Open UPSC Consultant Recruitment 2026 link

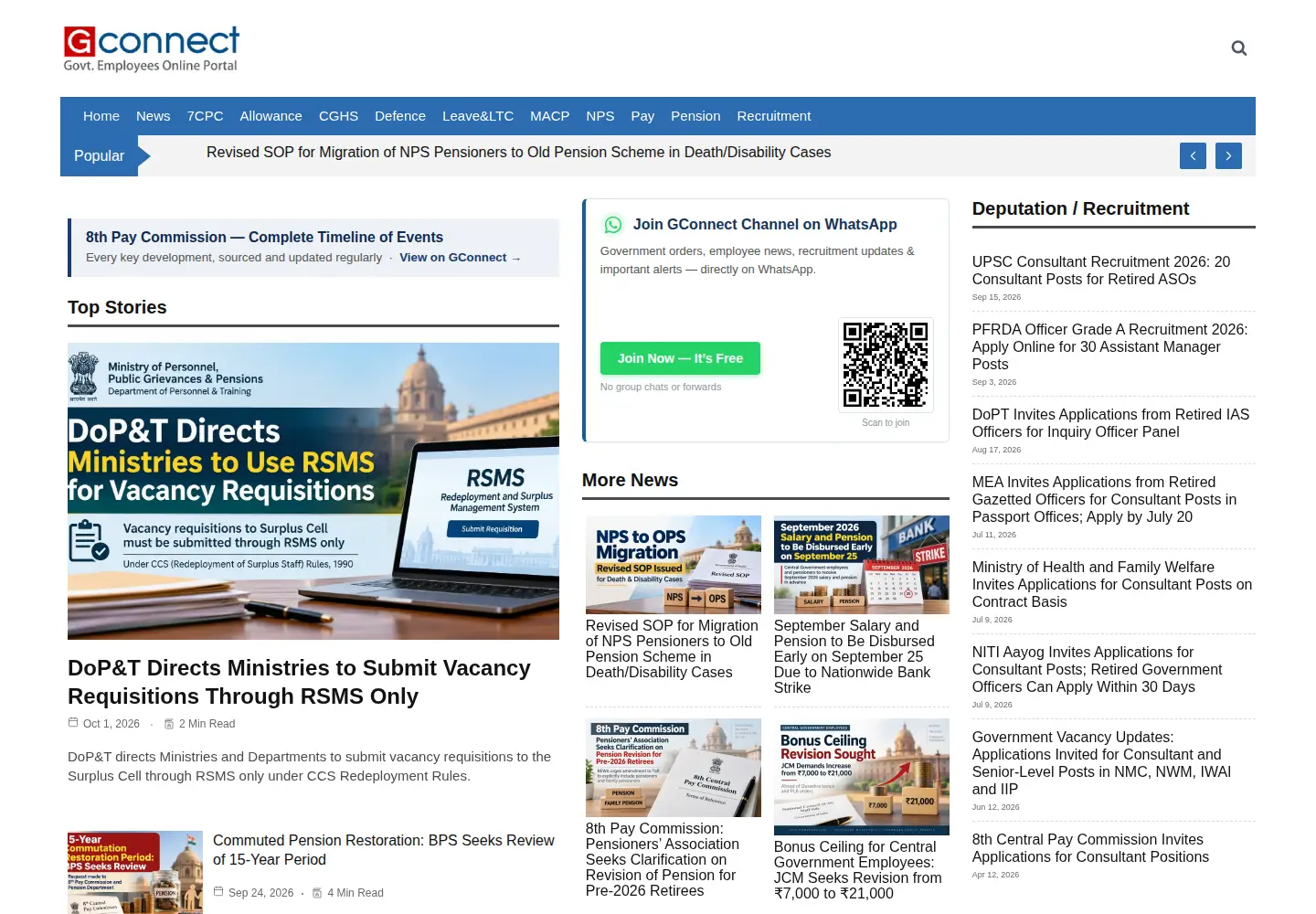click(1101, 271)
